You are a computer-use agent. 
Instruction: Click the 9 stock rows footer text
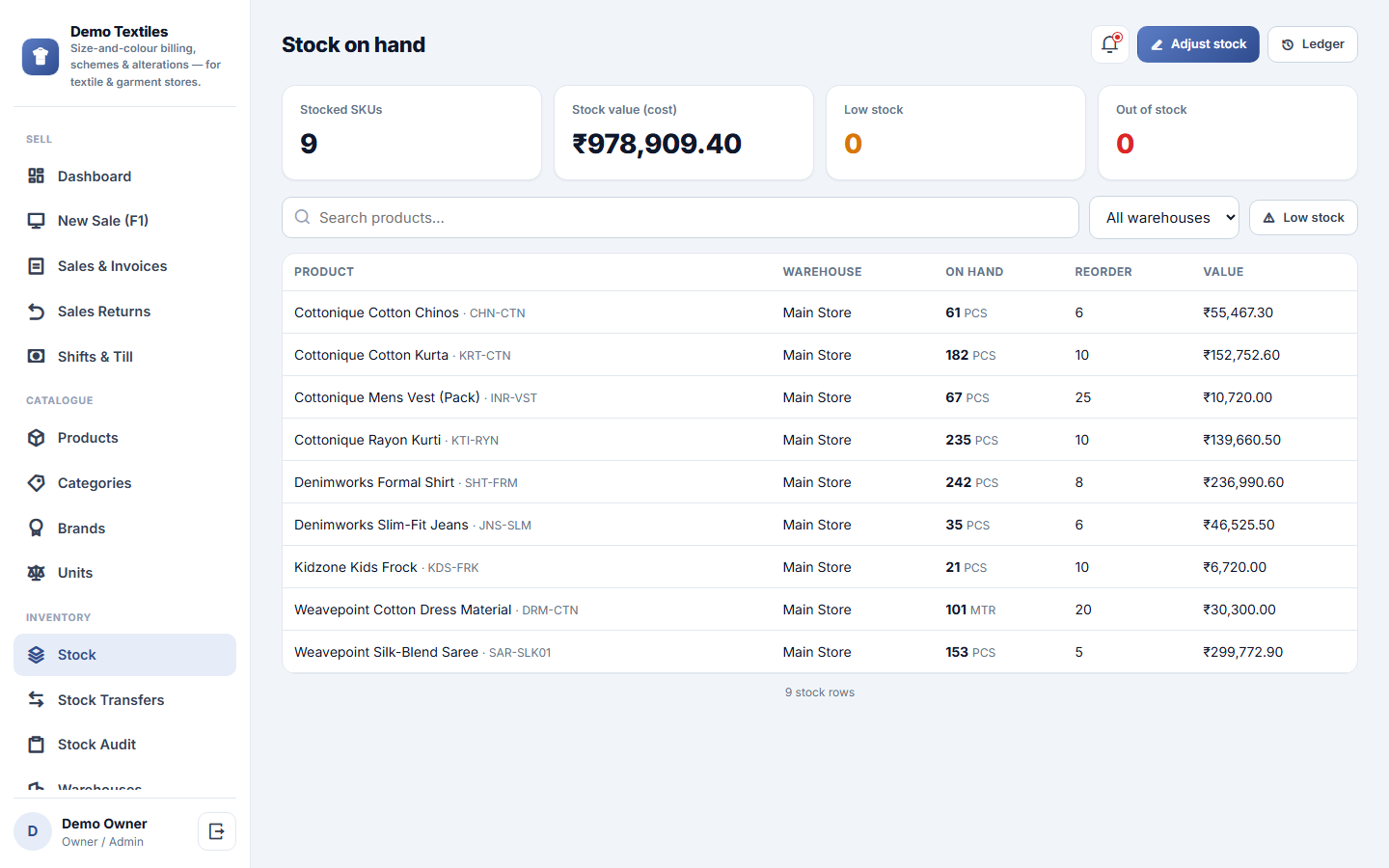point(820,692)
